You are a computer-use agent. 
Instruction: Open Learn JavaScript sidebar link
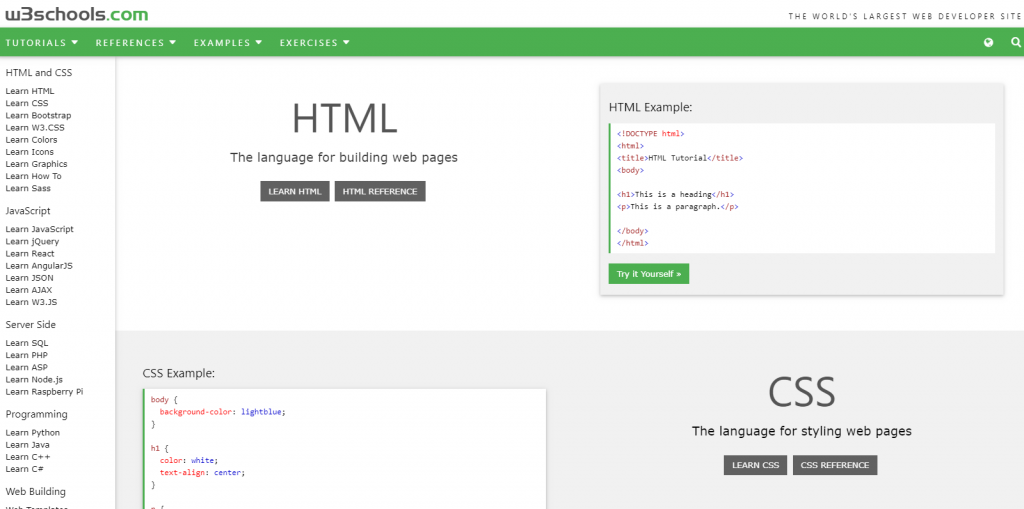40,229
